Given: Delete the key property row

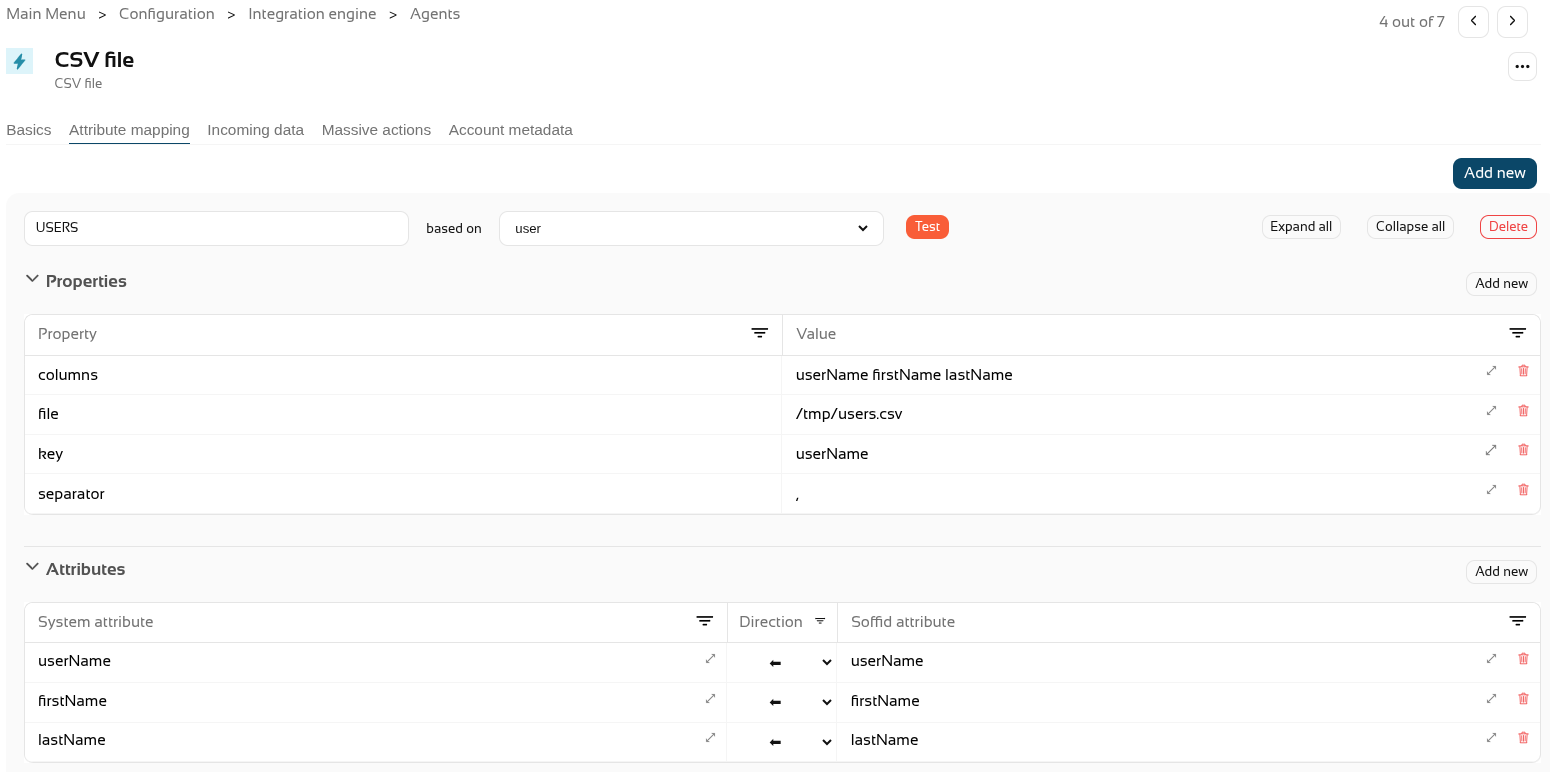Looking at the screenshot, I should pos(1524,450).
